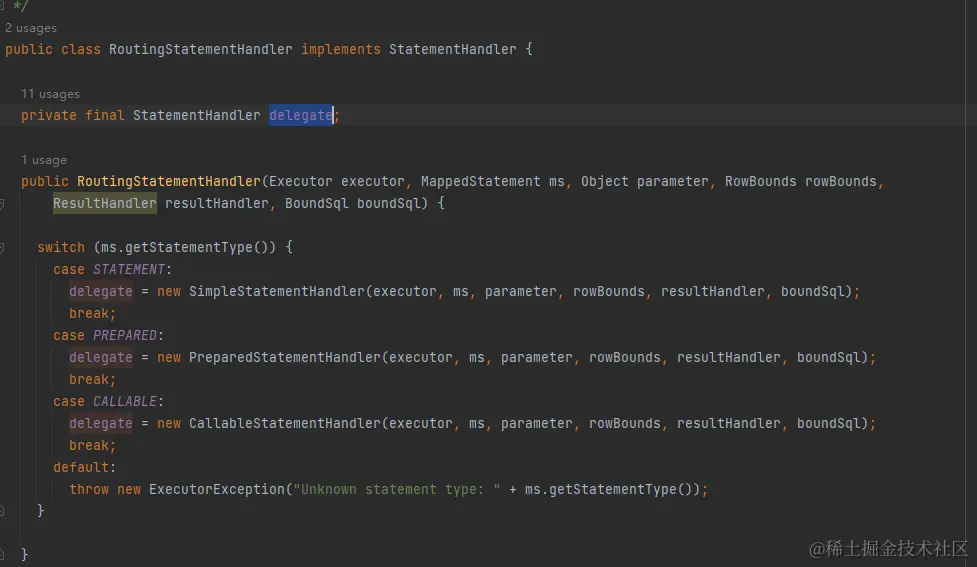
Task: Open the "1 usage" hint above the constructor
Action: pos(44,160)
